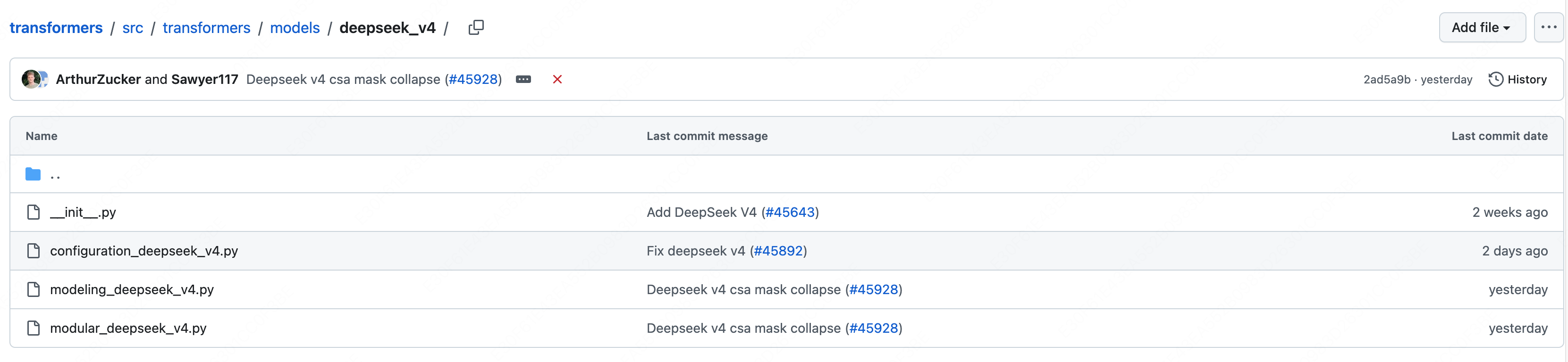Open latest commit message Deepseek v4 csa mask collapse

coord(343,80)
